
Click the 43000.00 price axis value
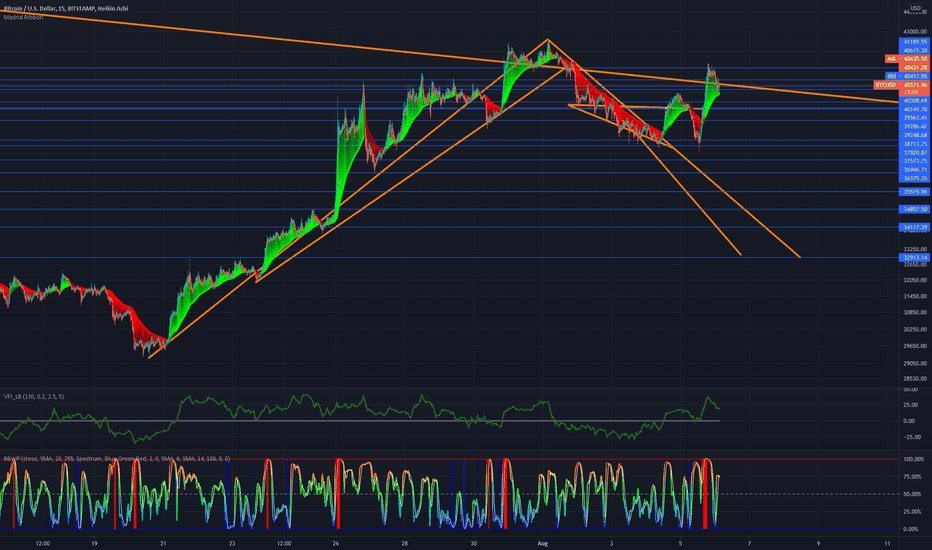coord(915,32)
